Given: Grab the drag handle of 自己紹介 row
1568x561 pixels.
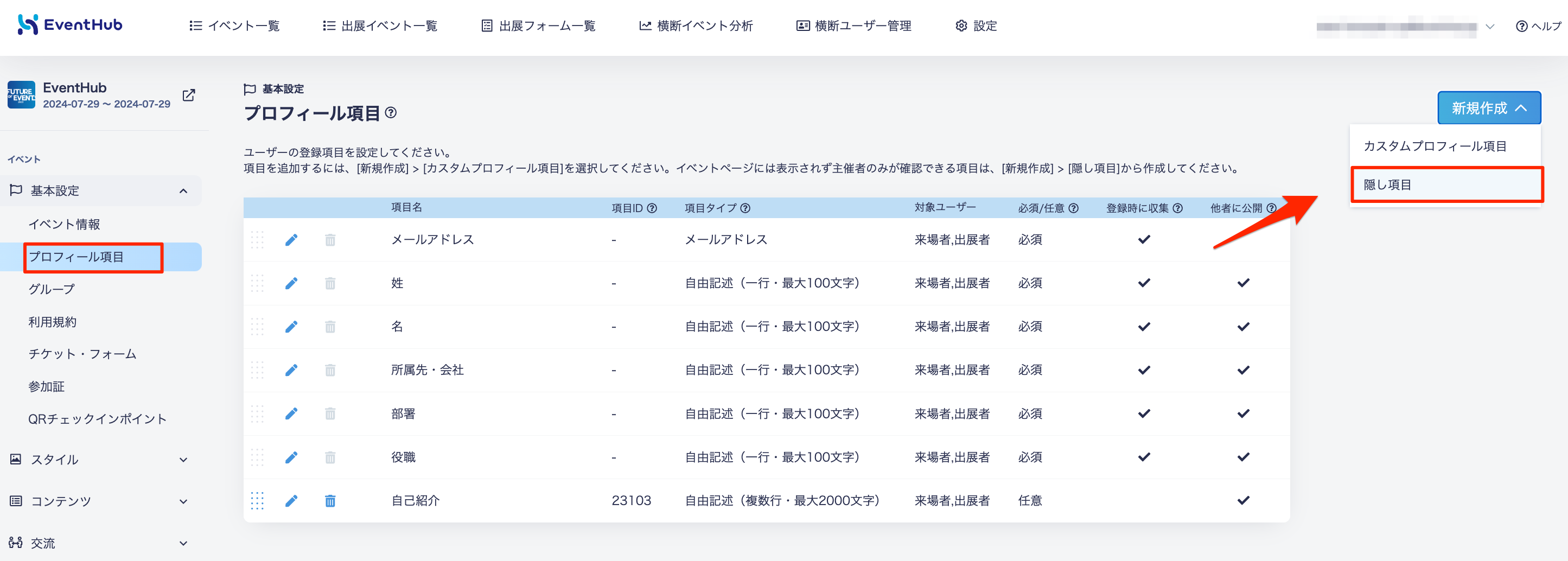Looking at the screenshot, I should point(258,501).
